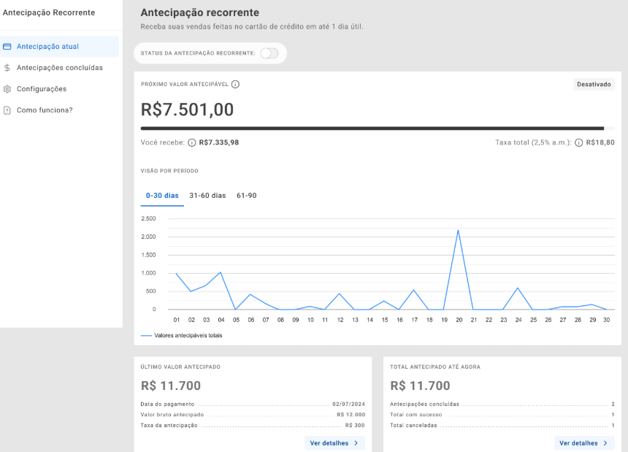
Task: Click the gear icon beside Configurações
Action: coord(8,89)
